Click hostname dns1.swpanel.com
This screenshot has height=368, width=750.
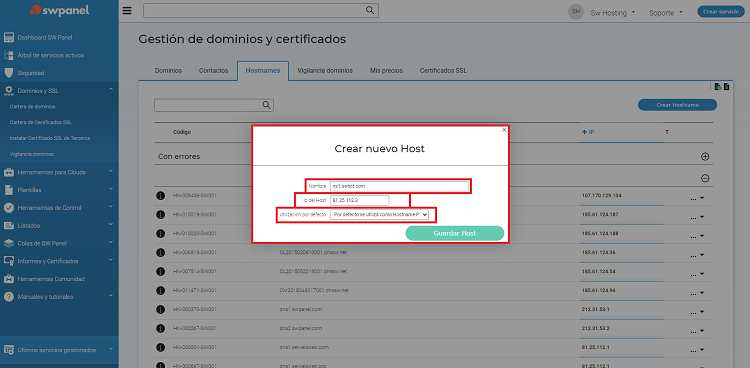[301, 309]
